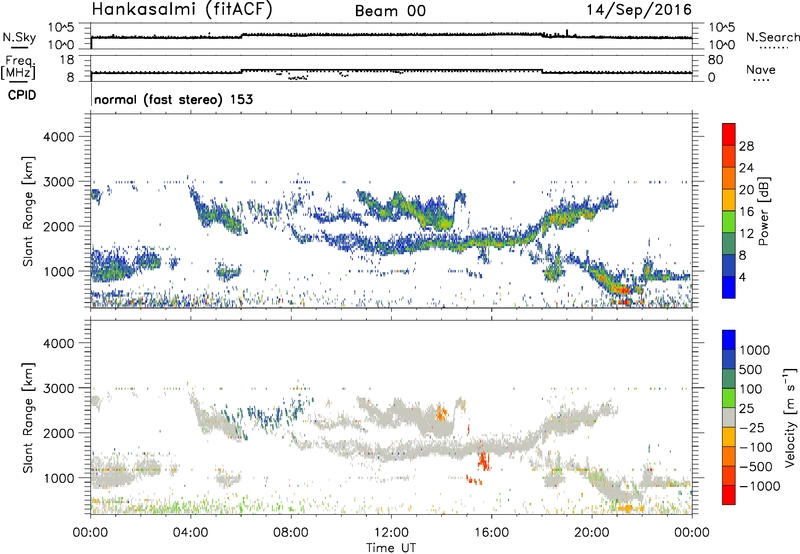Click the 'Power [dB]' colorbar label

763,211
